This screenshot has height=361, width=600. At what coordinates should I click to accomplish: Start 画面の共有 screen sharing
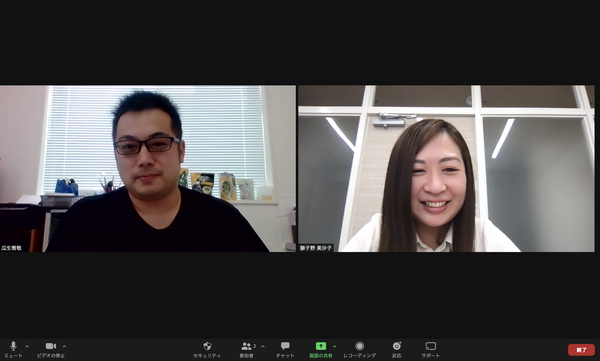(321, 350)
